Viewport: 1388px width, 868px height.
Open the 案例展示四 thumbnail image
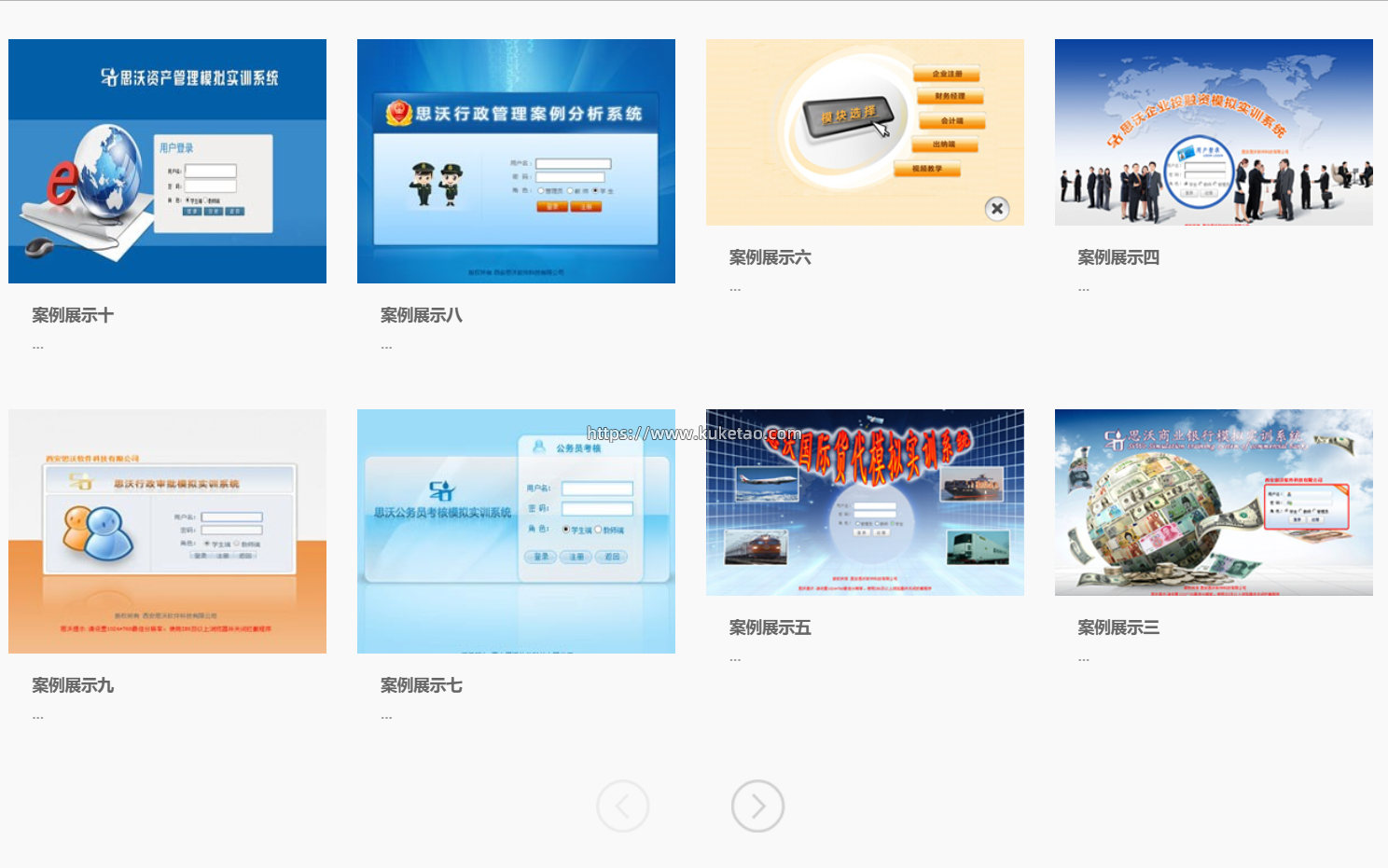point(1214,132)
